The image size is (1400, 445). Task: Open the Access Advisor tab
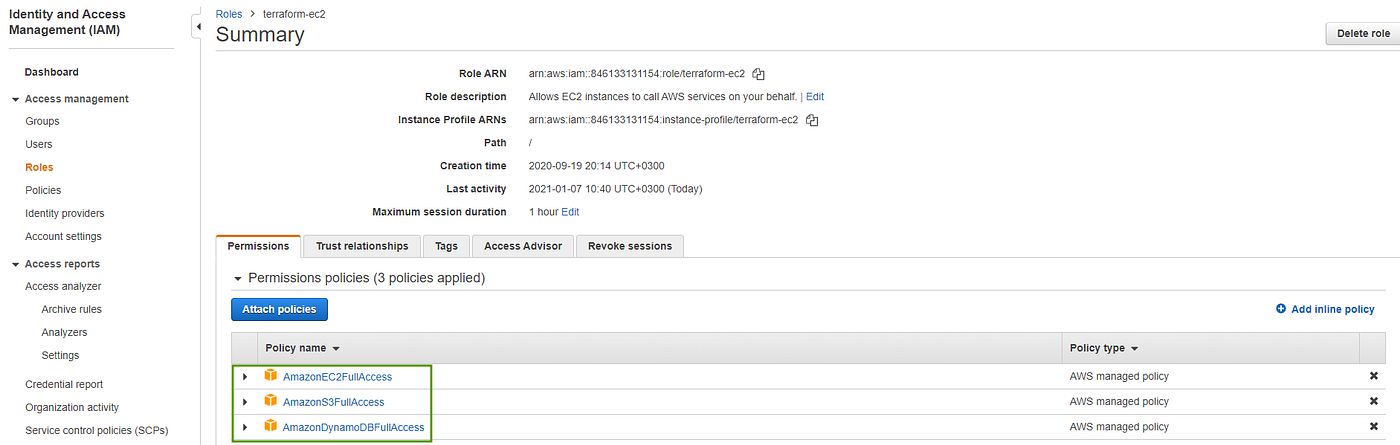point(523,246)
